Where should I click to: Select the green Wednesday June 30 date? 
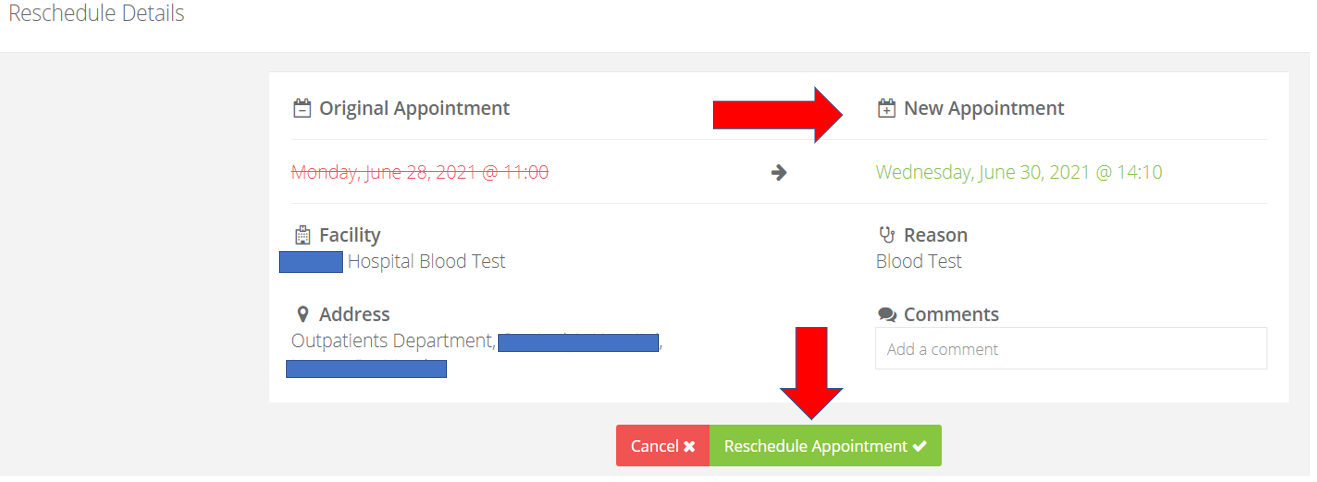coord(1018,172)
